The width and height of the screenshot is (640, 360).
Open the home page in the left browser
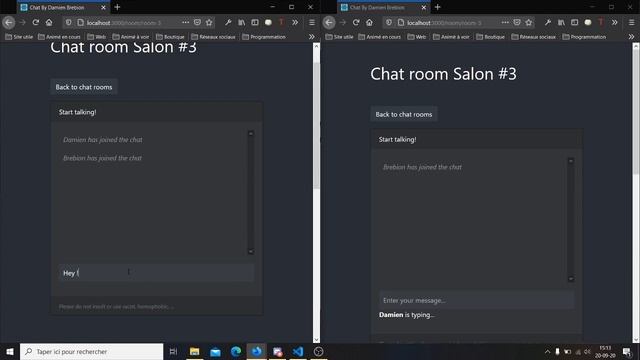click(x=49, y=22)
